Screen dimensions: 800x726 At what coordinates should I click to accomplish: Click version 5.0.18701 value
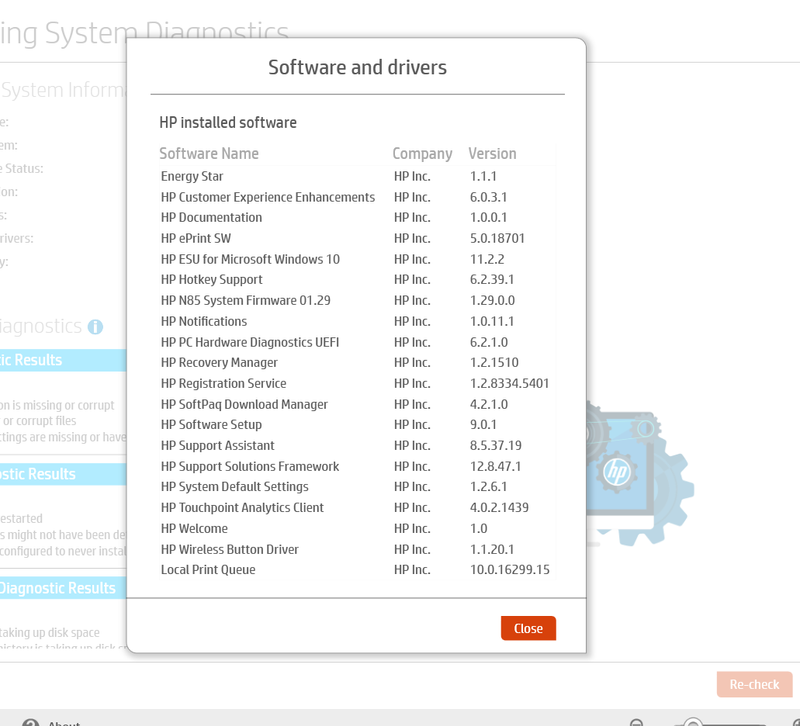click(497, 238)
